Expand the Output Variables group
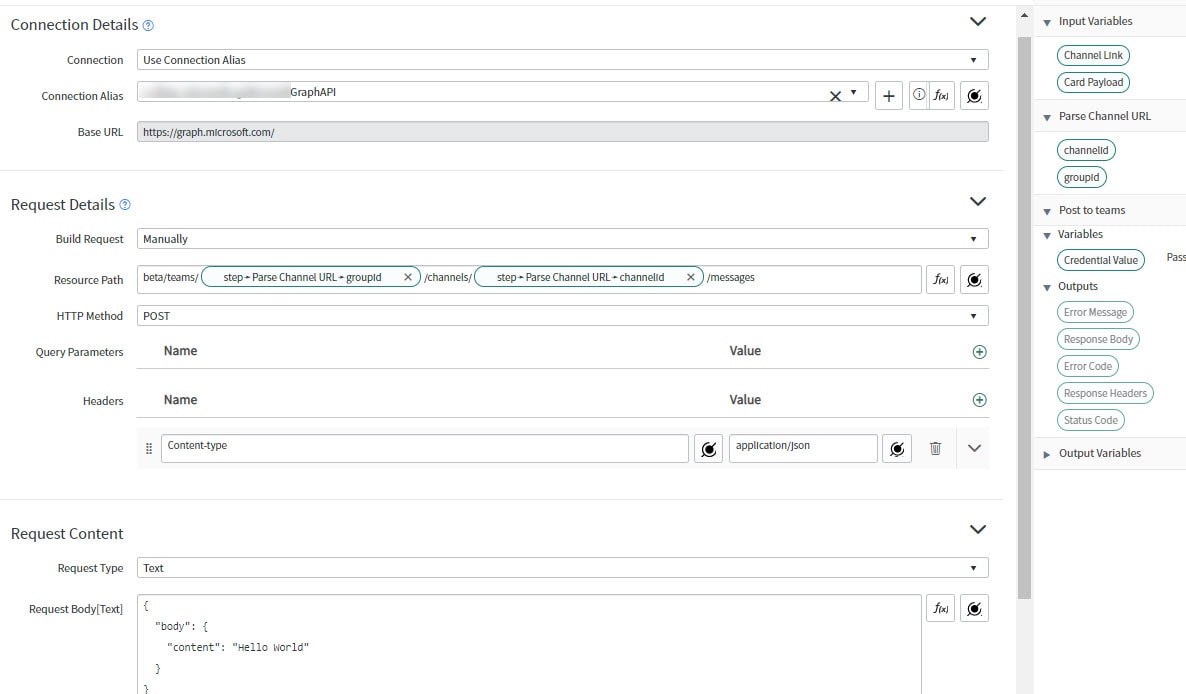Screen dimensions: 1186x694 [x=1046, y=453]
